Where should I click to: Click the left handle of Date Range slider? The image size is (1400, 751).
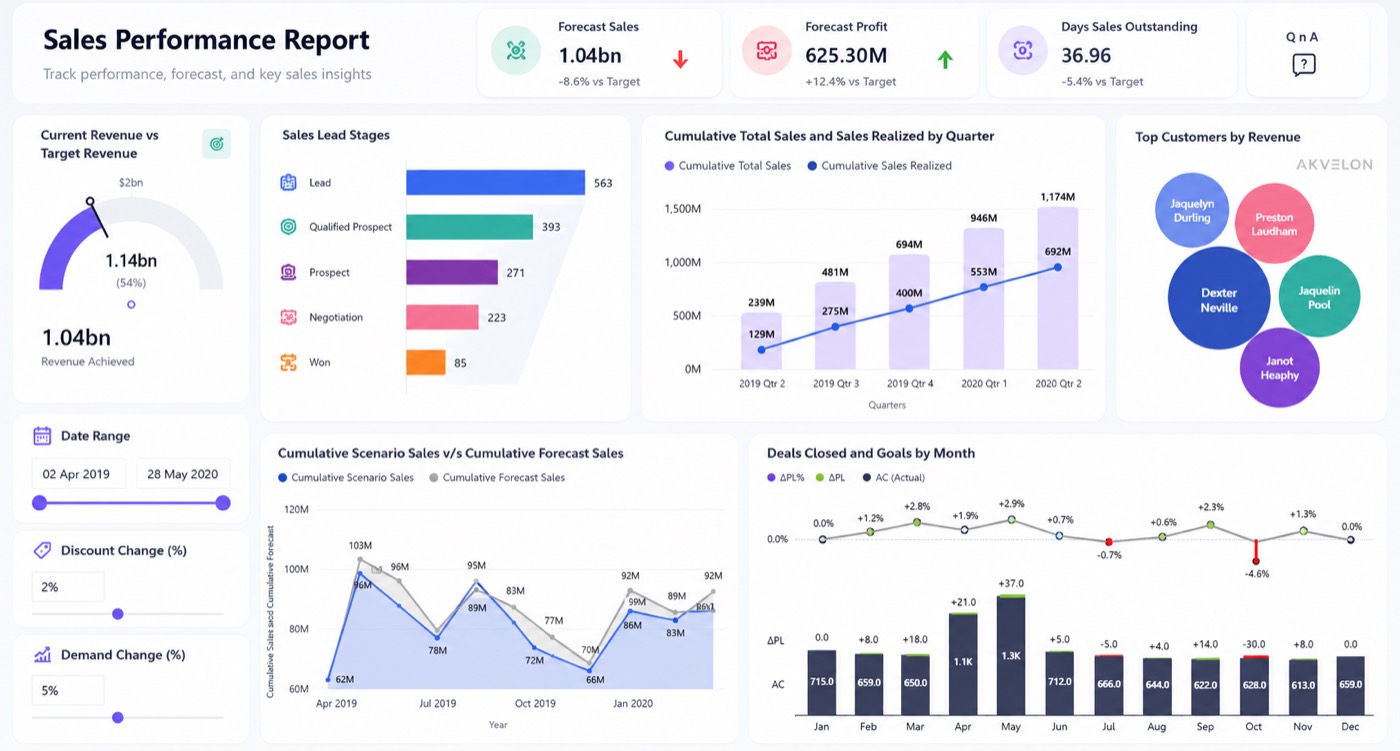click(39, 503)
